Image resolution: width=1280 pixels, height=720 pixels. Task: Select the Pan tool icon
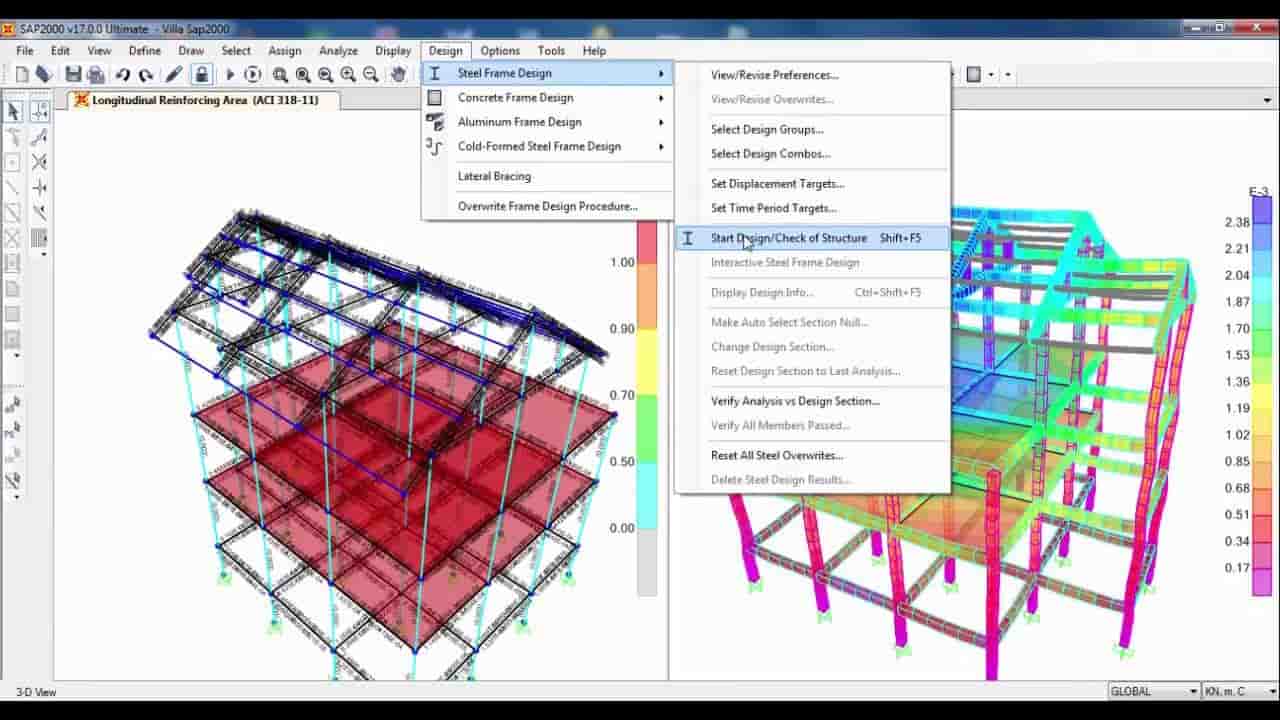click(x=399, y=73)
